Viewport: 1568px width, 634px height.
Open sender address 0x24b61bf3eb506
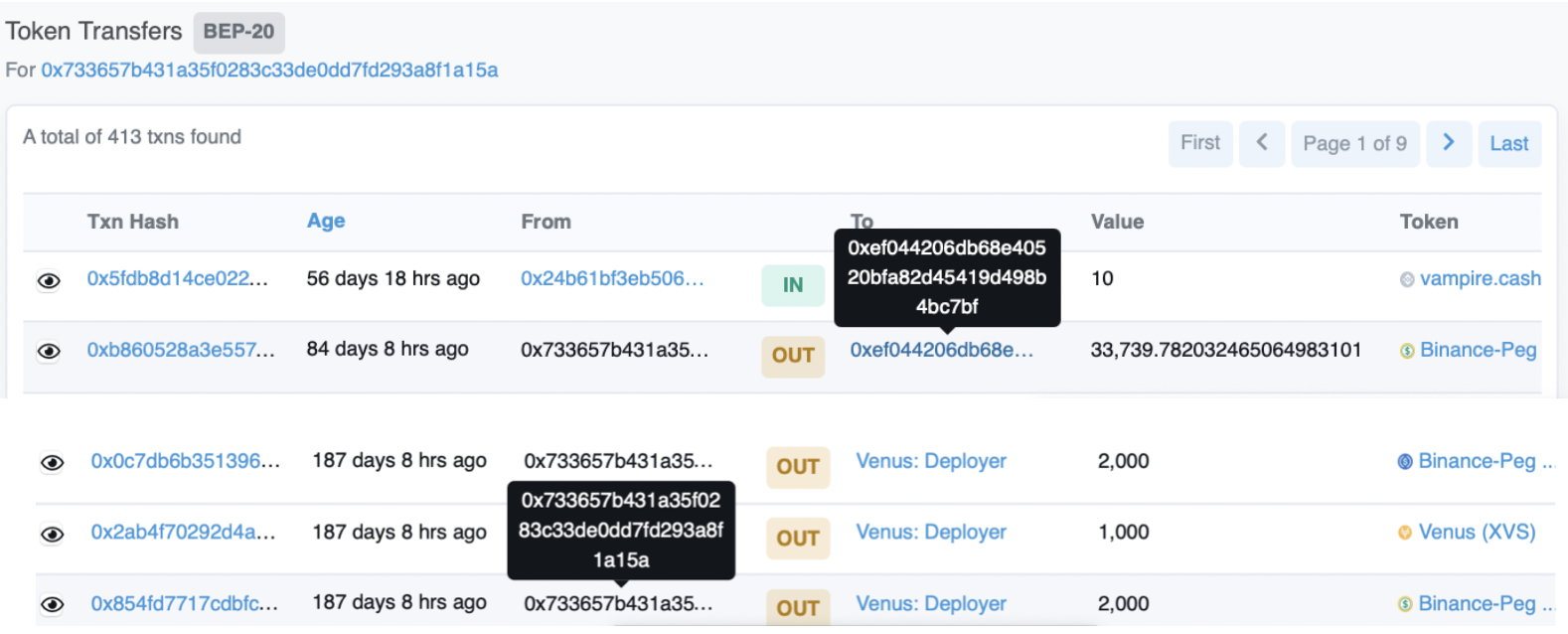point(612,279)
